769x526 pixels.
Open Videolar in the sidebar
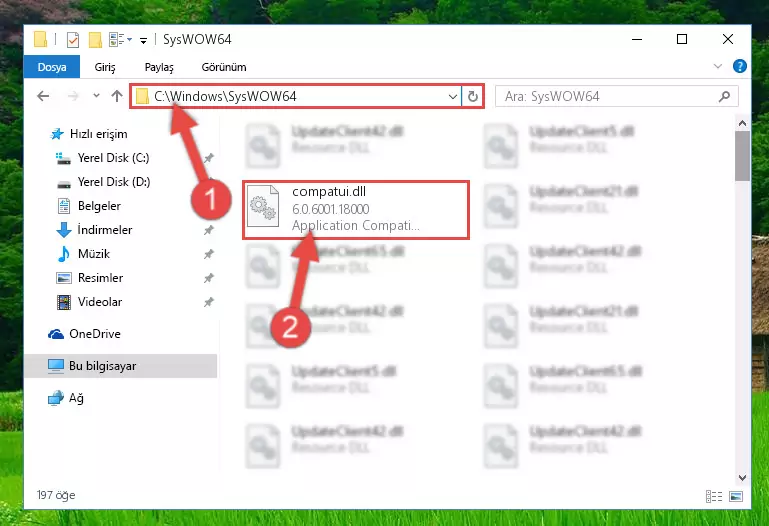coord(100,302)
